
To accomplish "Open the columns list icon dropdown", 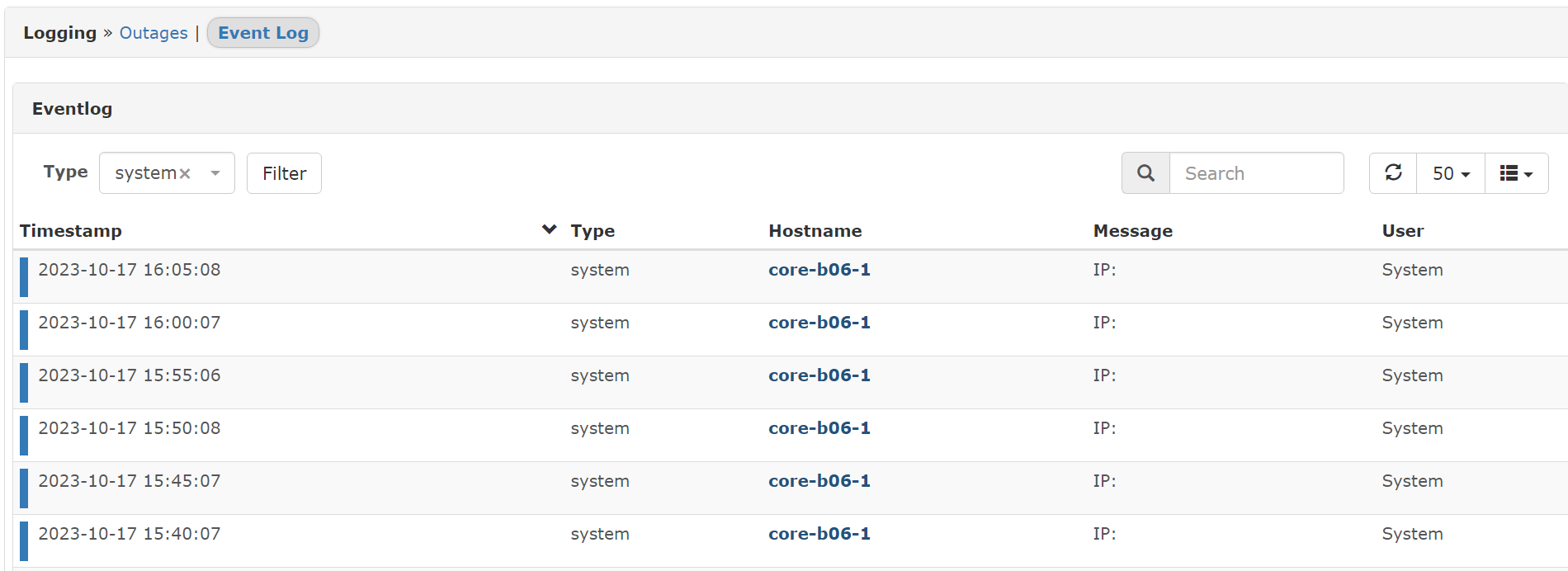I will coord(1516,173).
